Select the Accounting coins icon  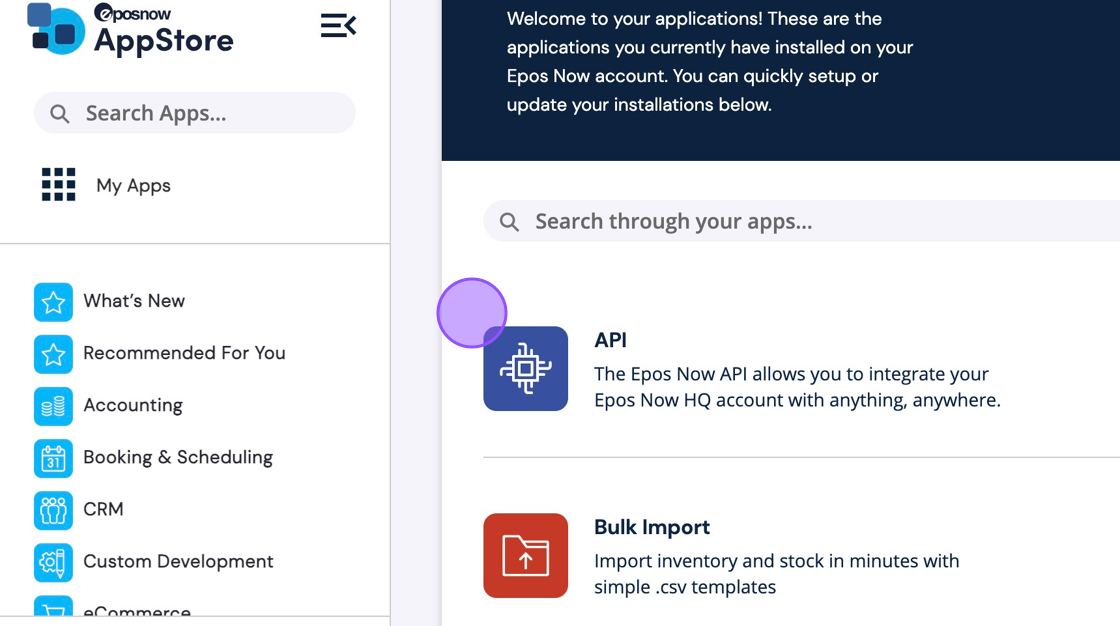pos(53,405)
